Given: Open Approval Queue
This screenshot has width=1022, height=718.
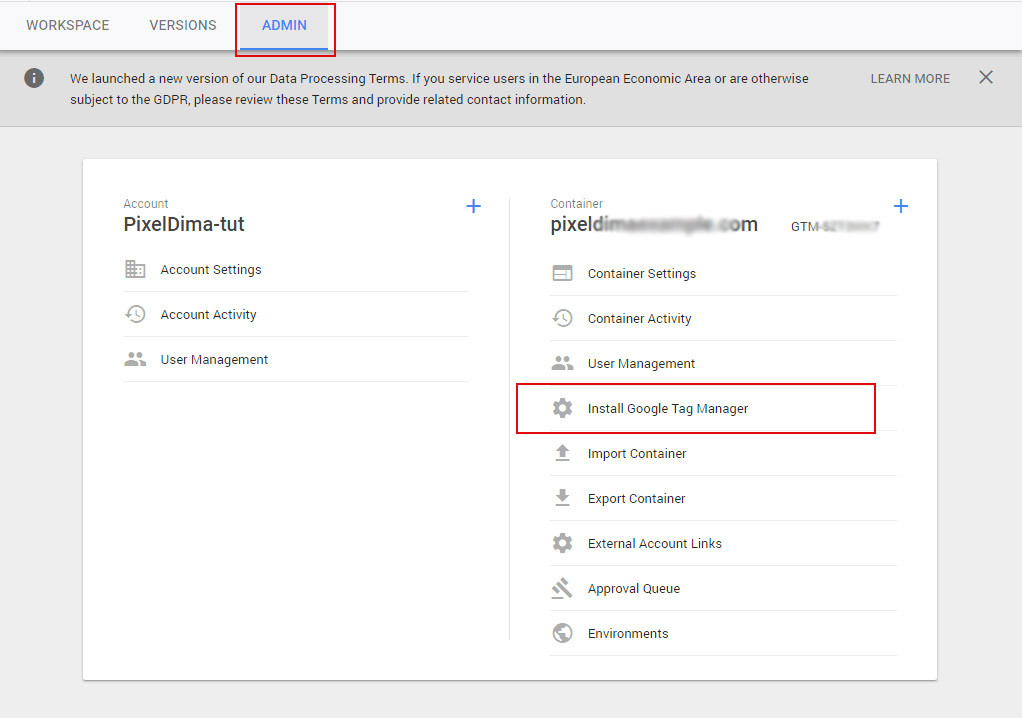Looking at the screenshot, I should [x=634, y=588].
